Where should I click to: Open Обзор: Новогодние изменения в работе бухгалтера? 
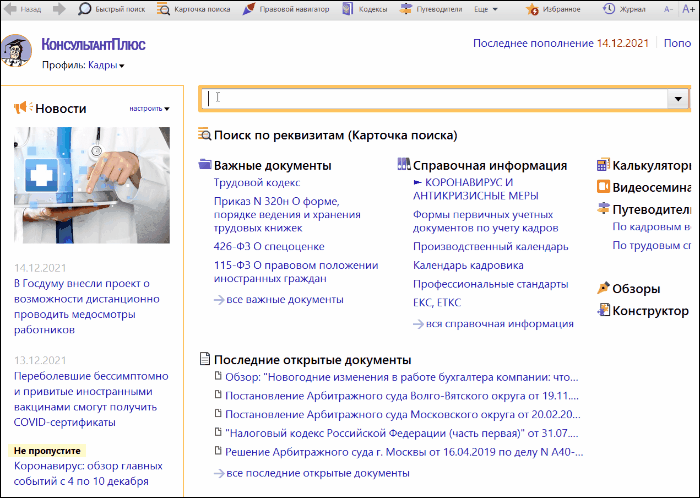coord(402,378)
